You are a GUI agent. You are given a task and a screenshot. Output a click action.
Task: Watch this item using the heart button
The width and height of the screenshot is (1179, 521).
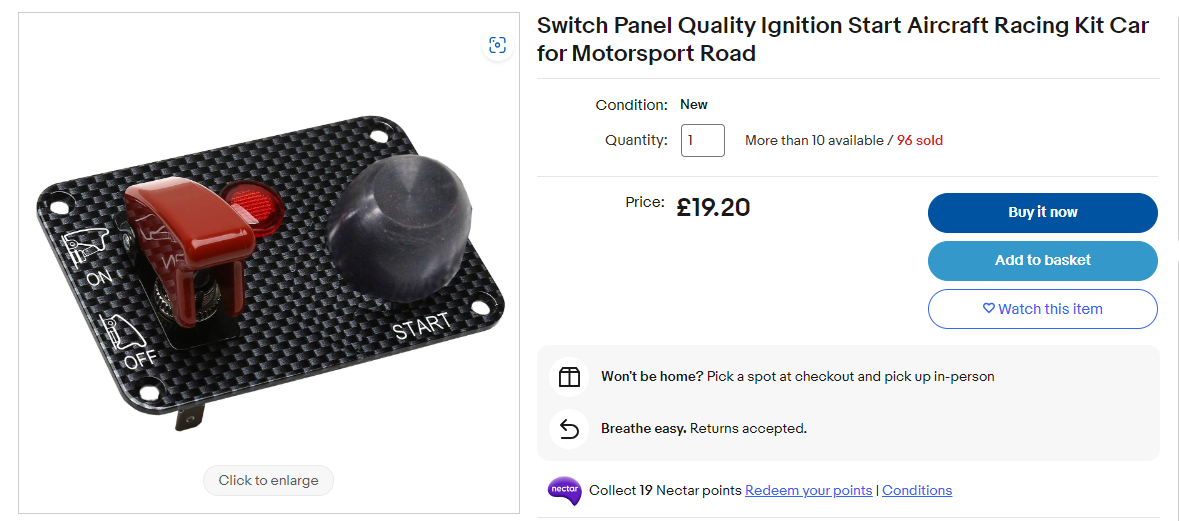(x=1042, y=309)
